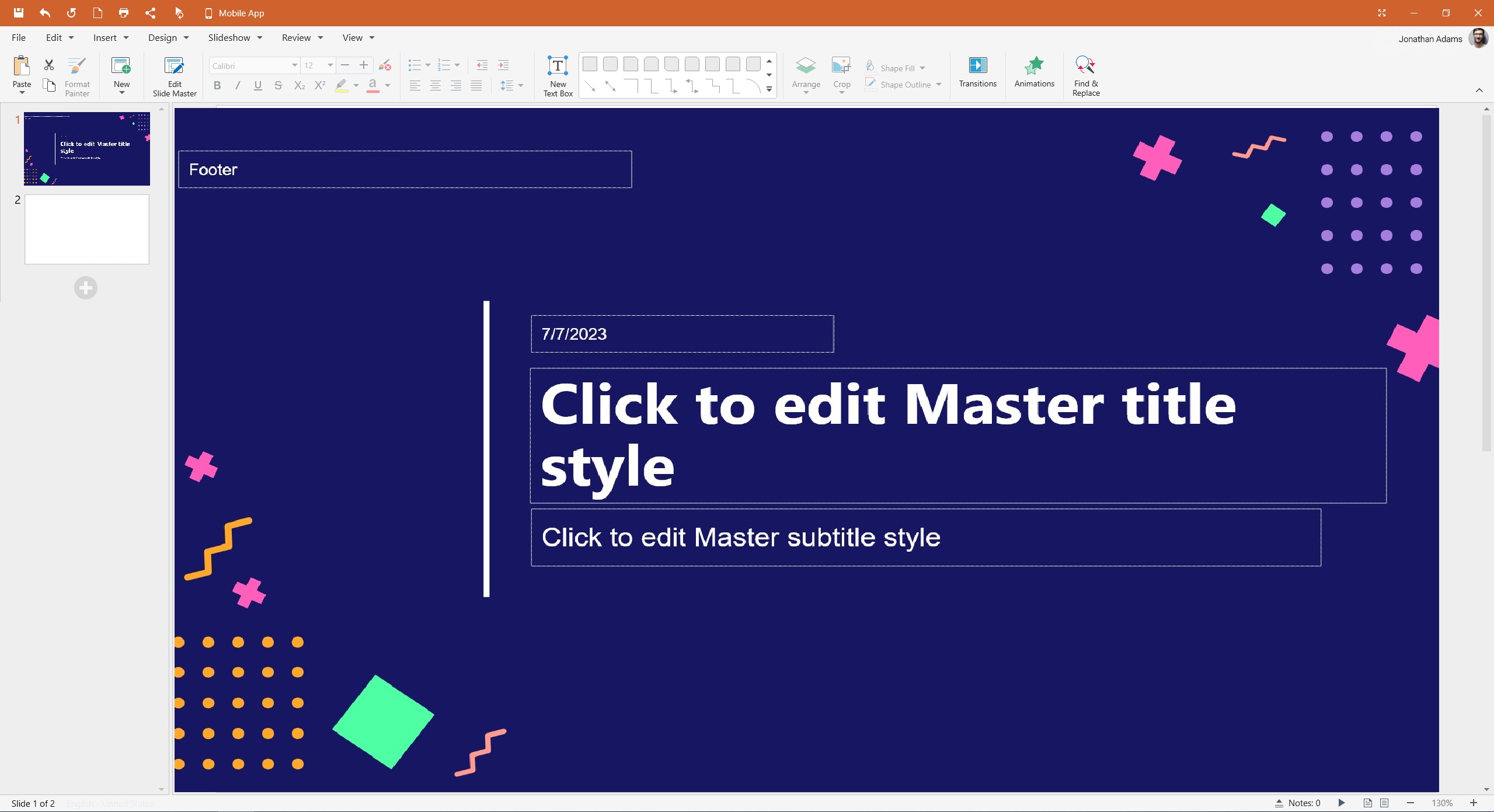Viewport: 1494px width, 812px height.
Task: Toggle superscript formatting
Action: (319, 85)
